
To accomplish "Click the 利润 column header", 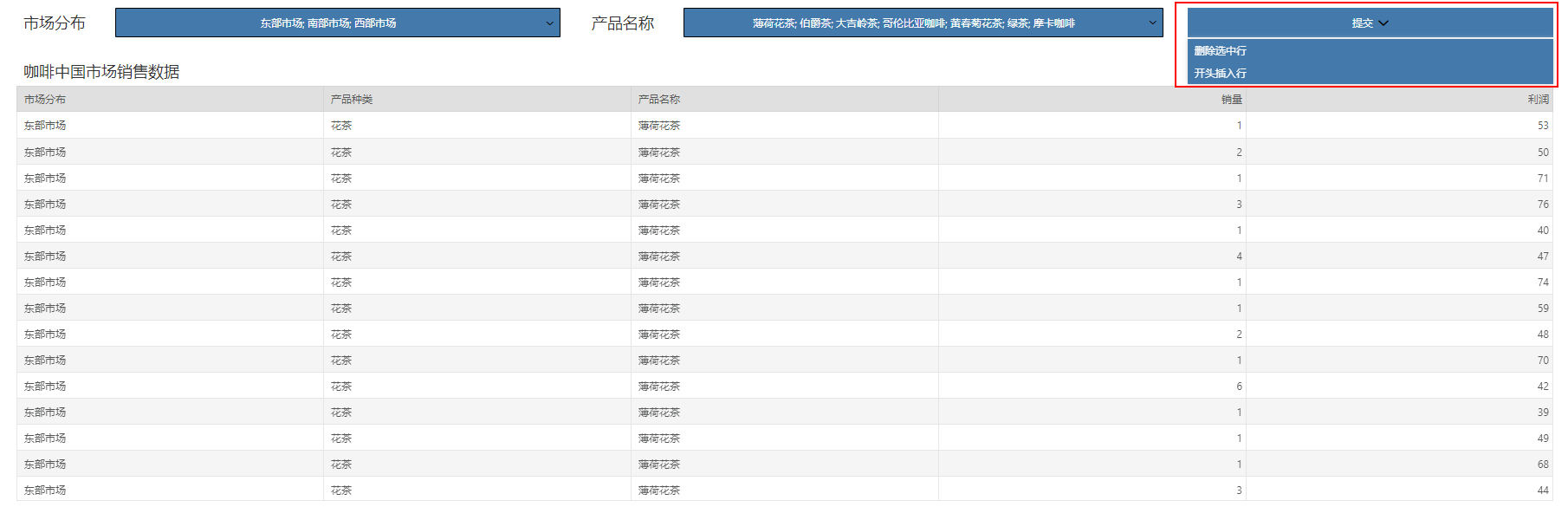I will coord(1538,100).
